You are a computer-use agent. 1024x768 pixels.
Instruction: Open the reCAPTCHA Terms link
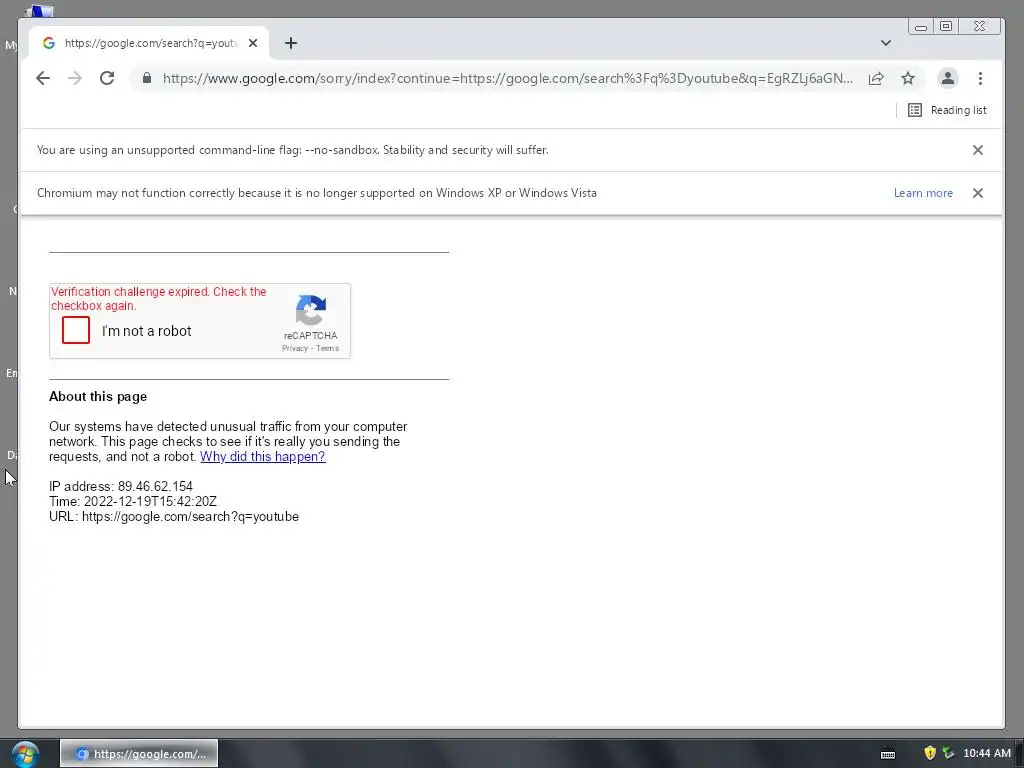click(328, 348)
